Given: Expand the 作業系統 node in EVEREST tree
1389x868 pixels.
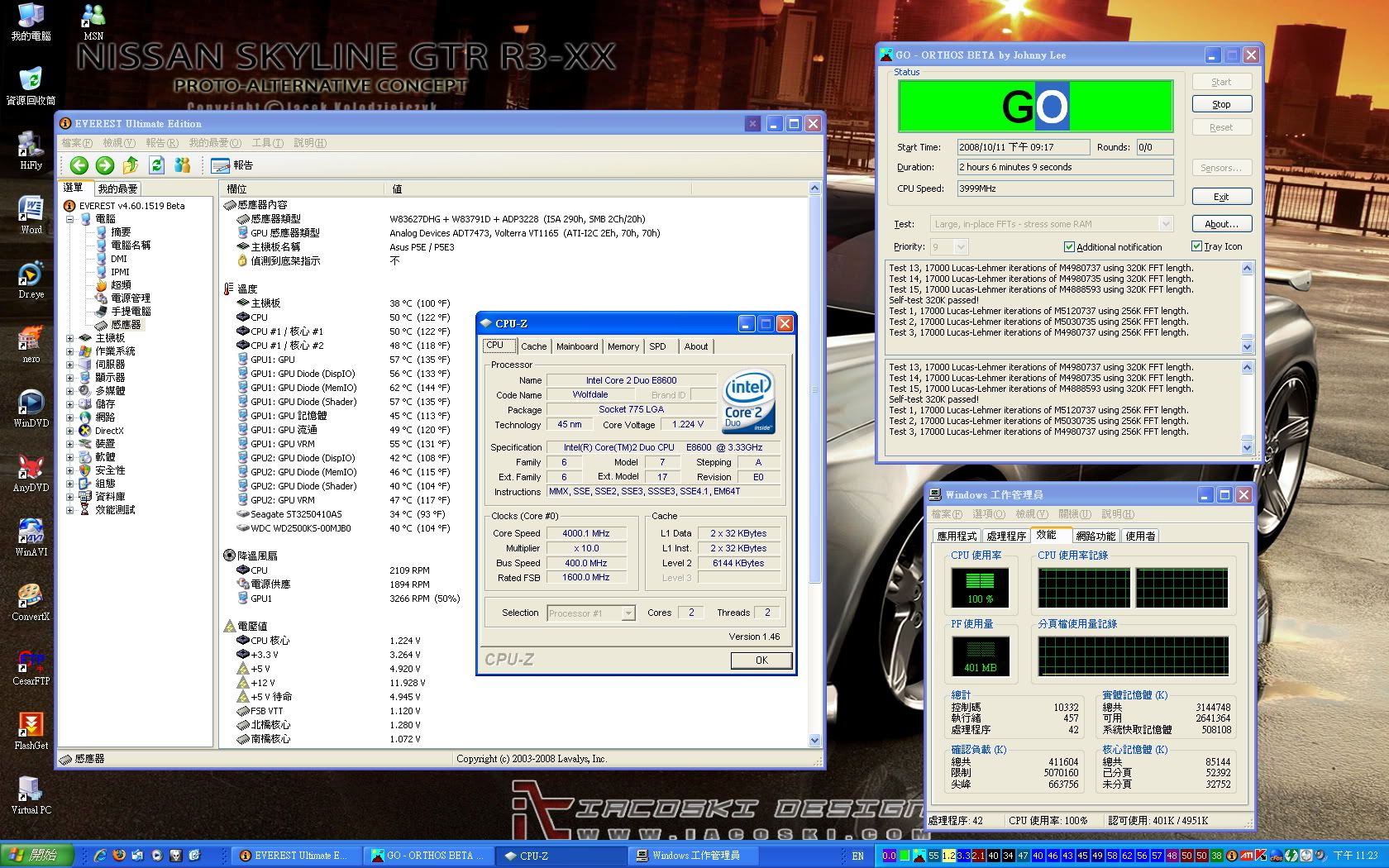Looking at the screenshot, I should 70,351.
